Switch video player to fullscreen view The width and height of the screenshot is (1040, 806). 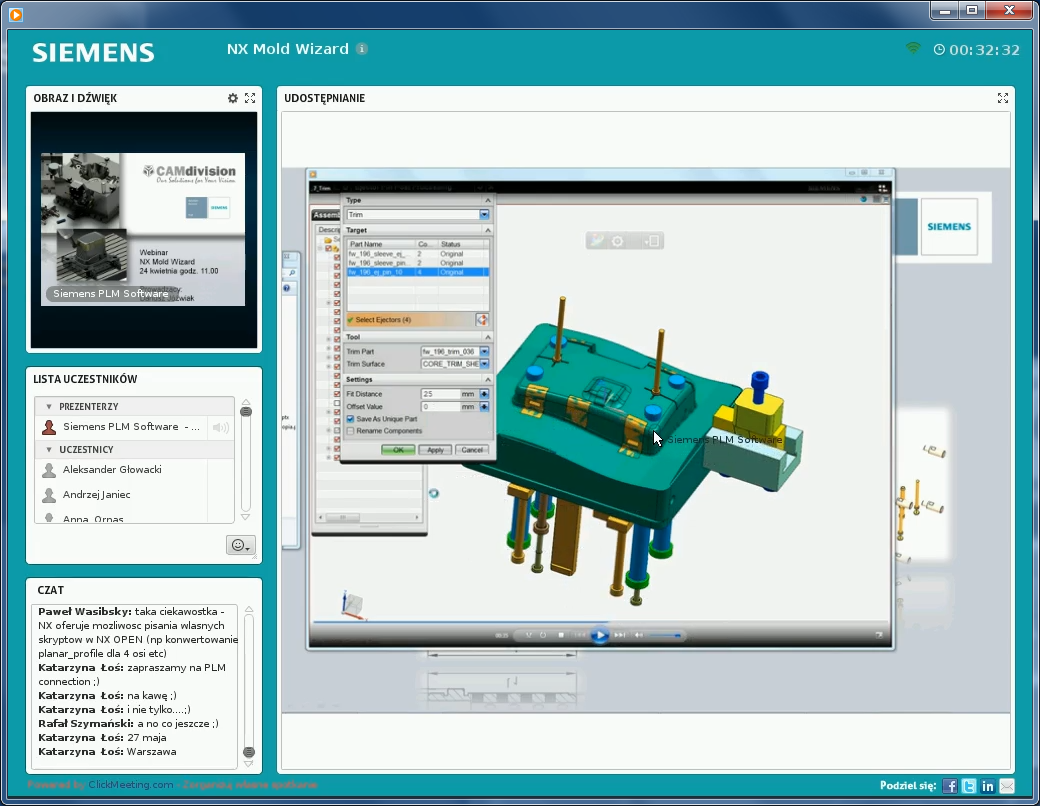[879, 635]
